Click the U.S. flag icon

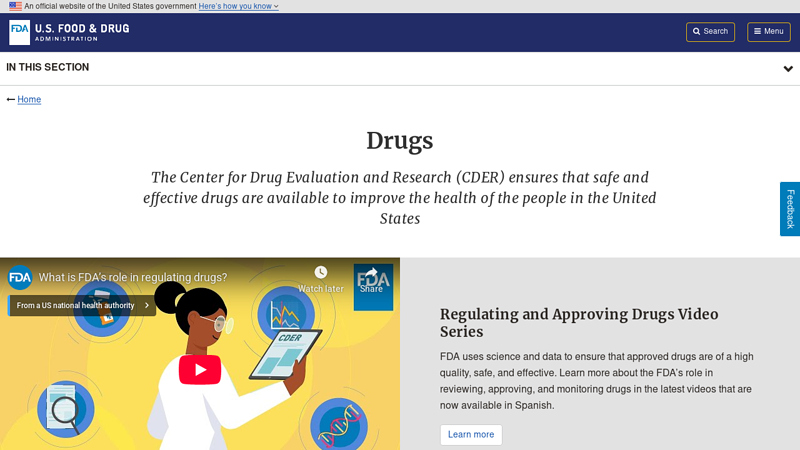click(15, 6)
